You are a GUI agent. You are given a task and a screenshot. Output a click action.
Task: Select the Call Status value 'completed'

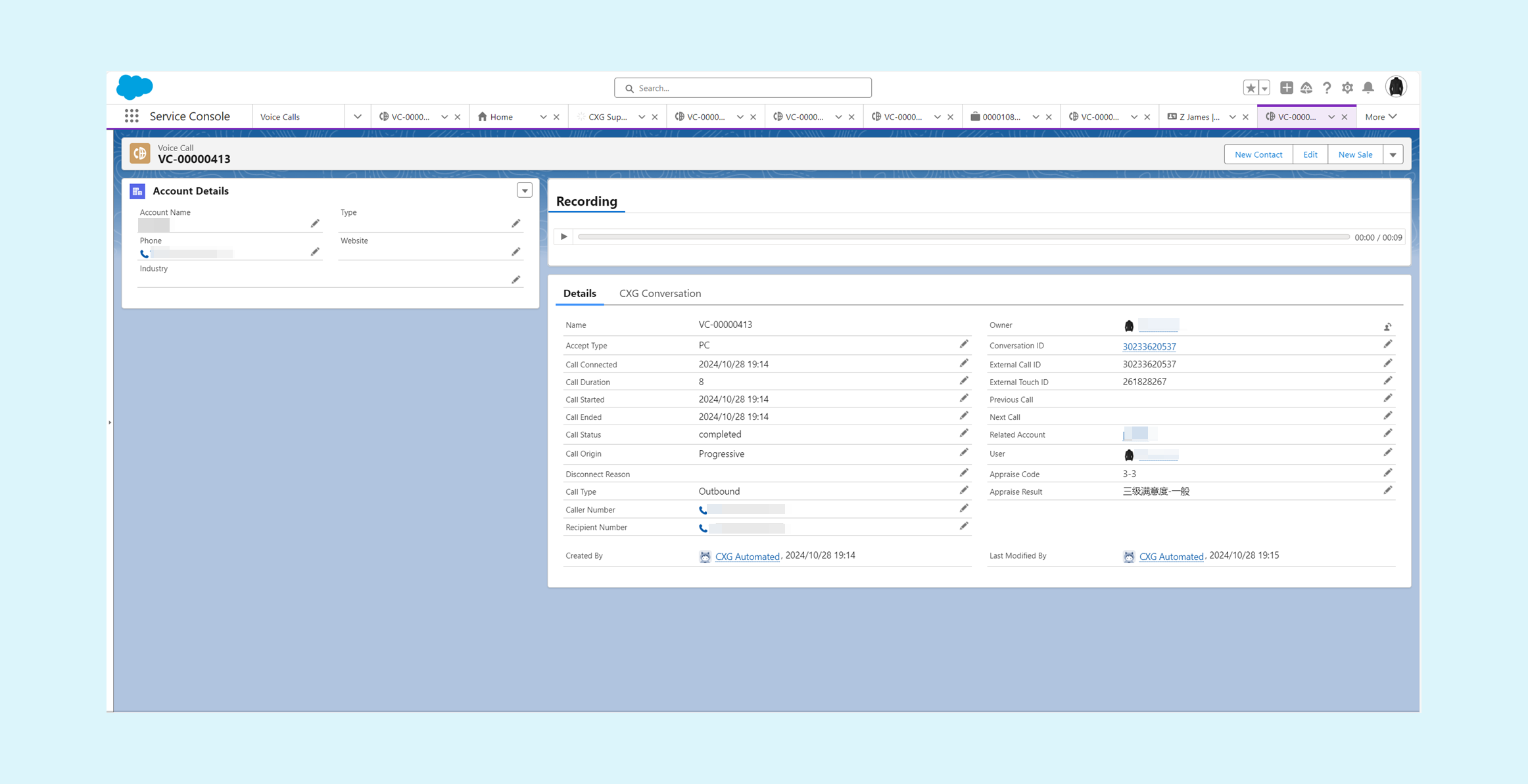720,434
